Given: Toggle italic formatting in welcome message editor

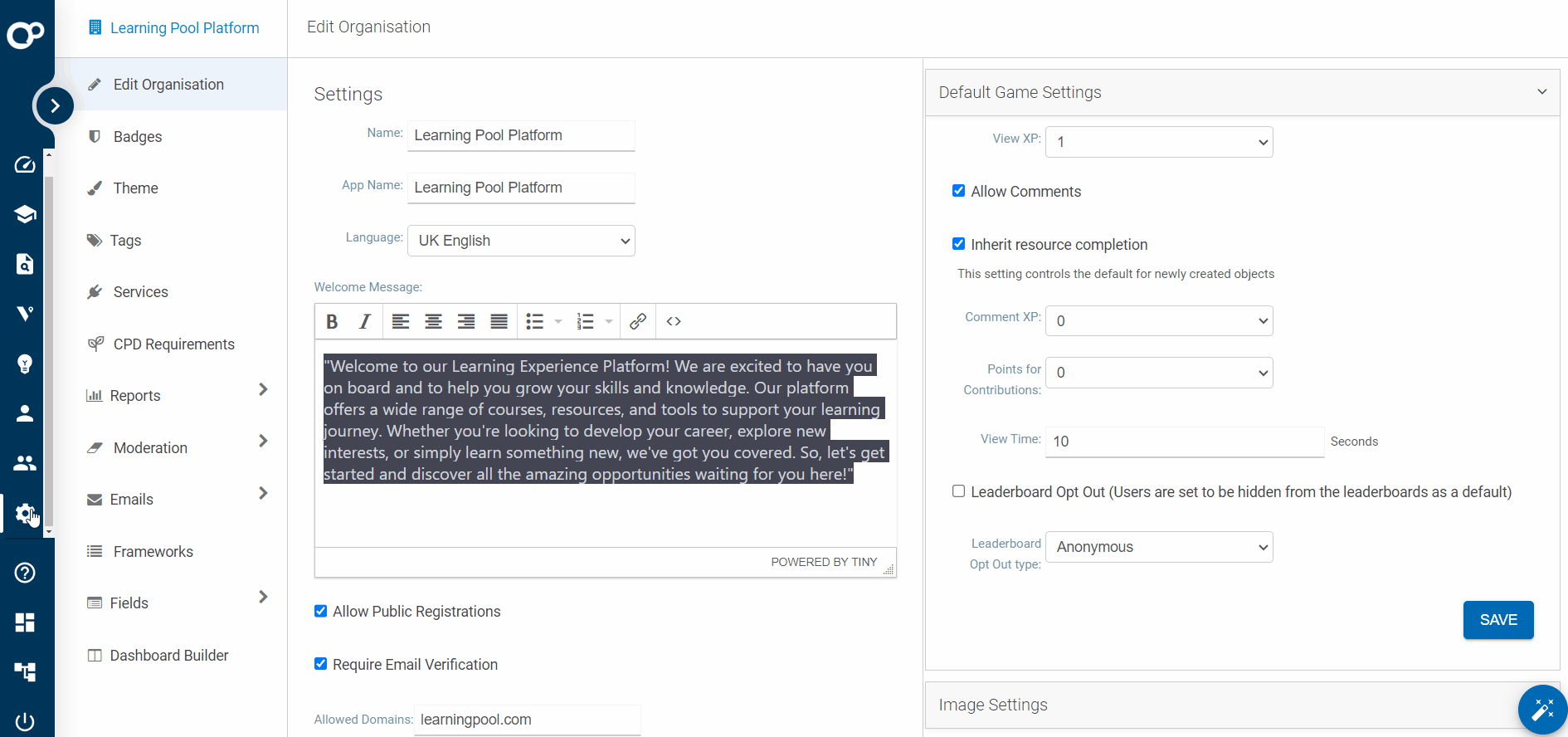Looking at the screenshot, I should (364, 321).
